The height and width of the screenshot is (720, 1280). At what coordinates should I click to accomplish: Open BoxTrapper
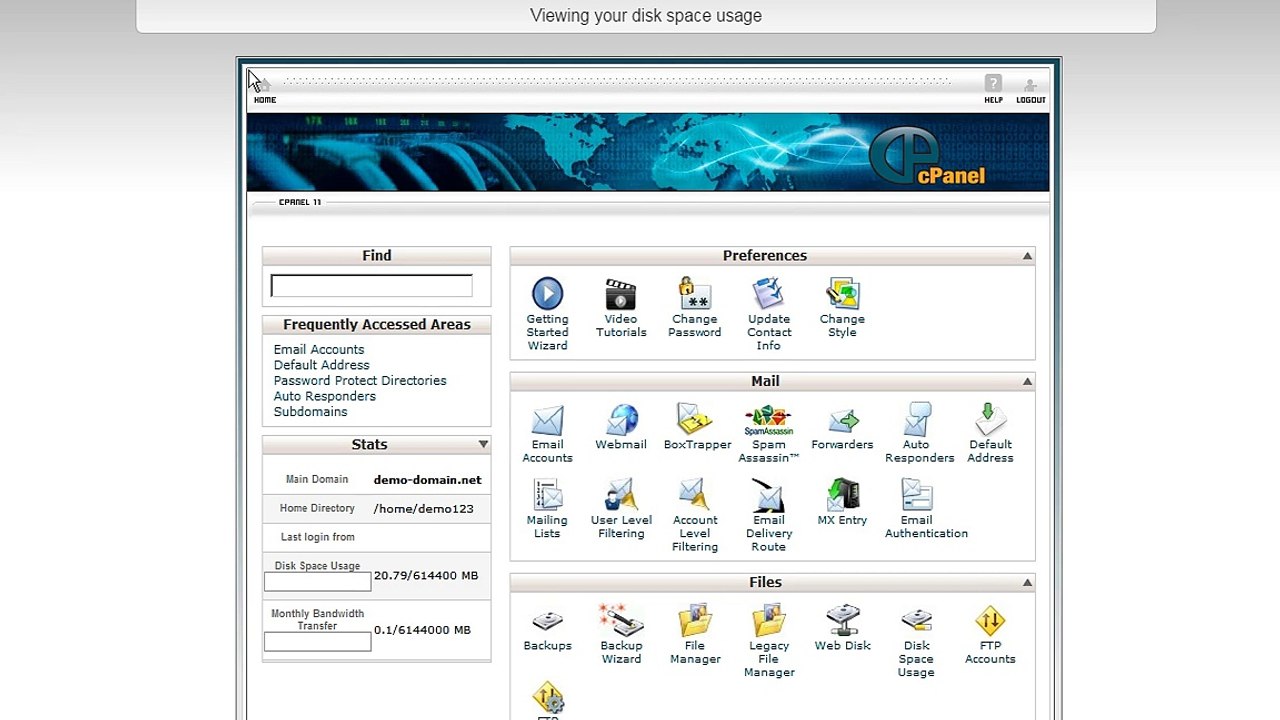coord(697,427)
